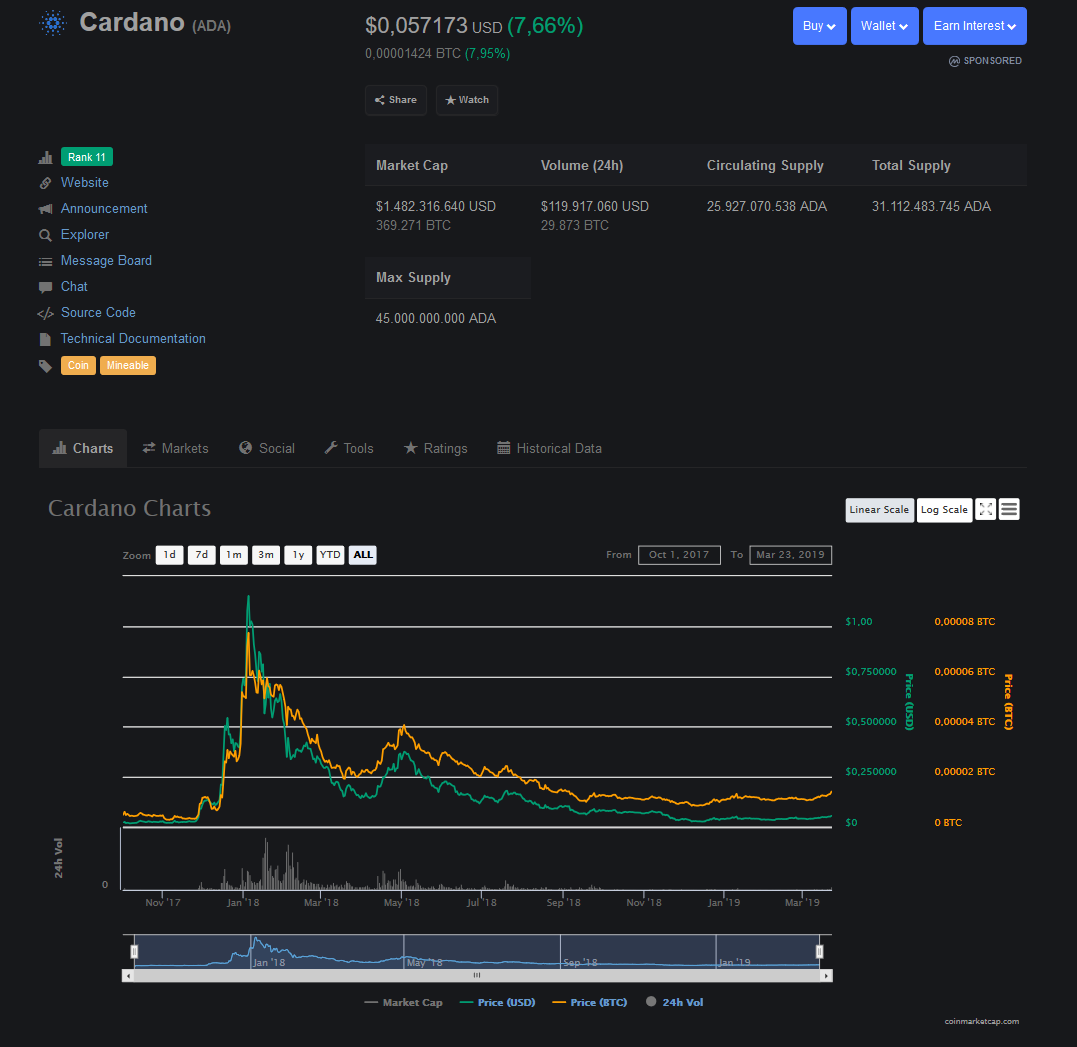Select Linear Scale for chart
Screen dimensions: 1077x1047
tap(879, 510)
